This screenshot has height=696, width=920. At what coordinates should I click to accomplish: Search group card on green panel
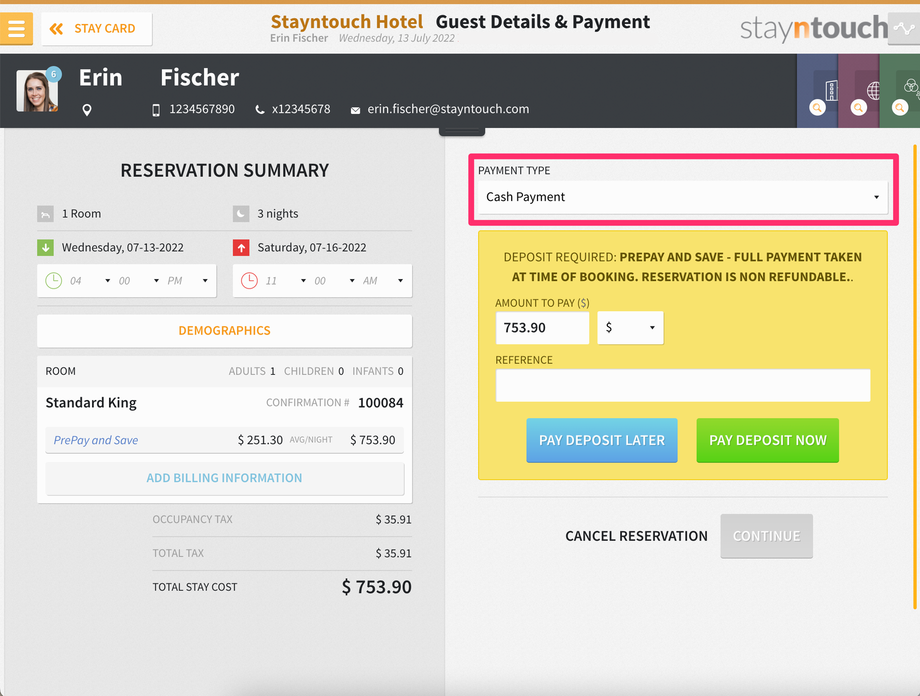[899, 108]
